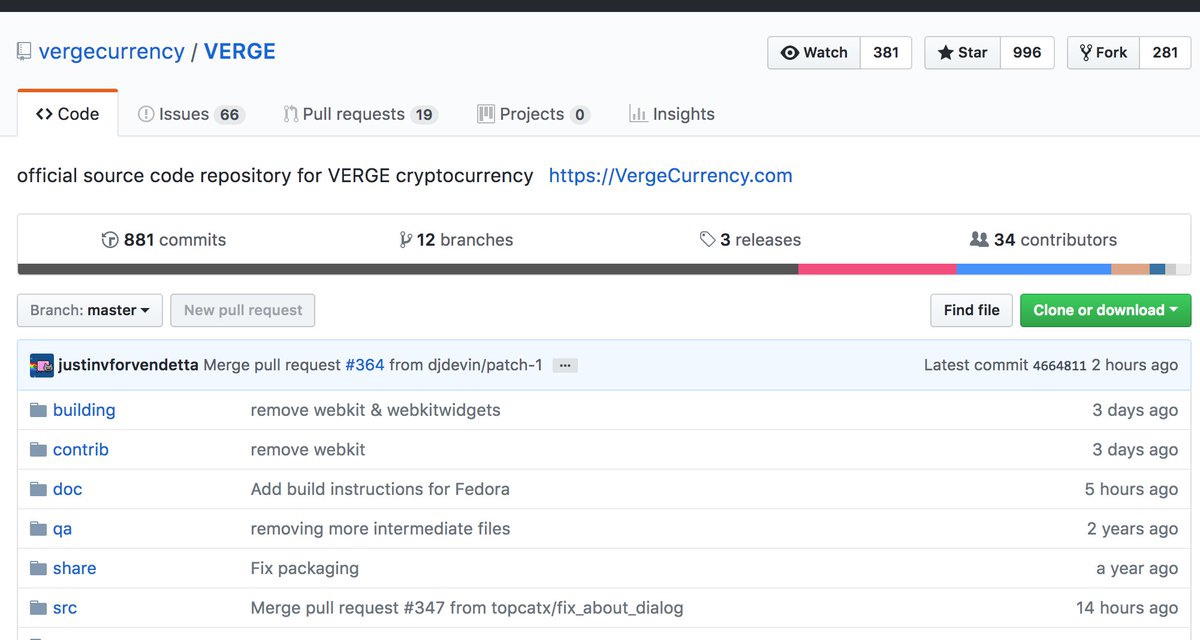Image resolution: width=1200 pixels, height=640 pixels.
Task: View the 881 commits history
Action: pos(164,240)
